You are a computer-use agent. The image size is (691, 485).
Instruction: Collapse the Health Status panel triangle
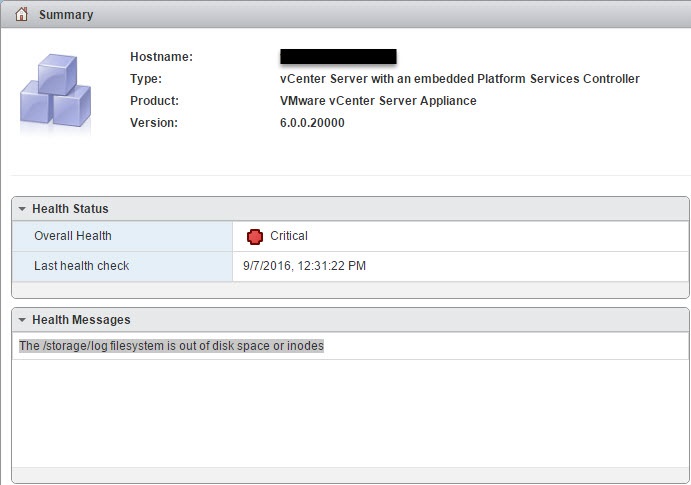point(22,209)
